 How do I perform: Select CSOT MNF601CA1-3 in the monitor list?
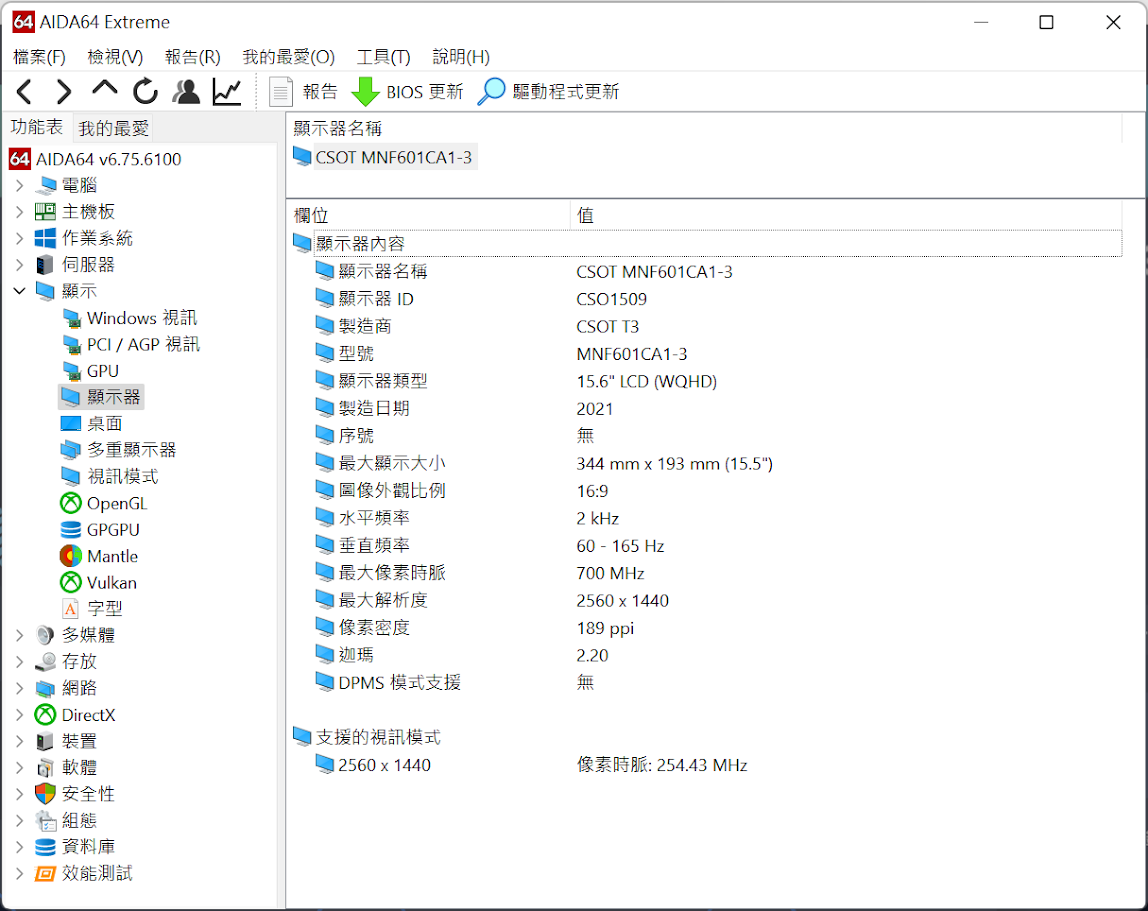pyautogui.click(x=385, y=157)
